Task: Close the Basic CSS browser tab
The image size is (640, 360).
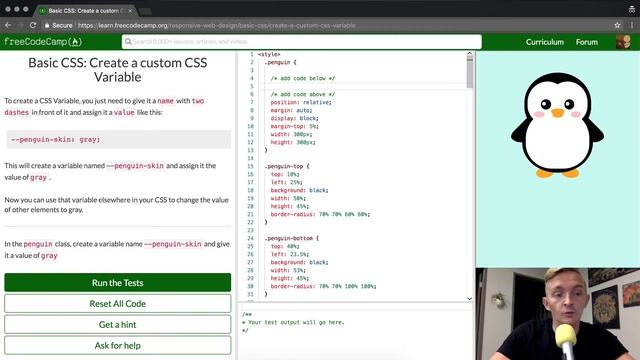Action: pyautogui.click(x=130, y=11)
